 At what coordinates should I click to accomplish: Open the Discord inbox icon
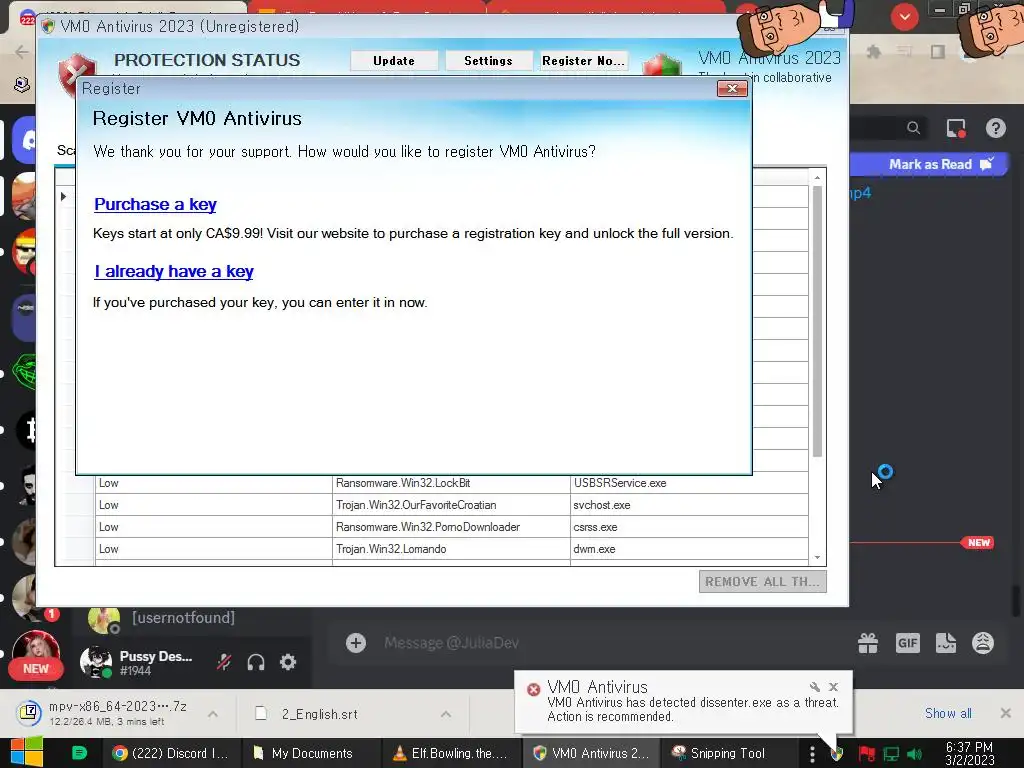(956, 129)
